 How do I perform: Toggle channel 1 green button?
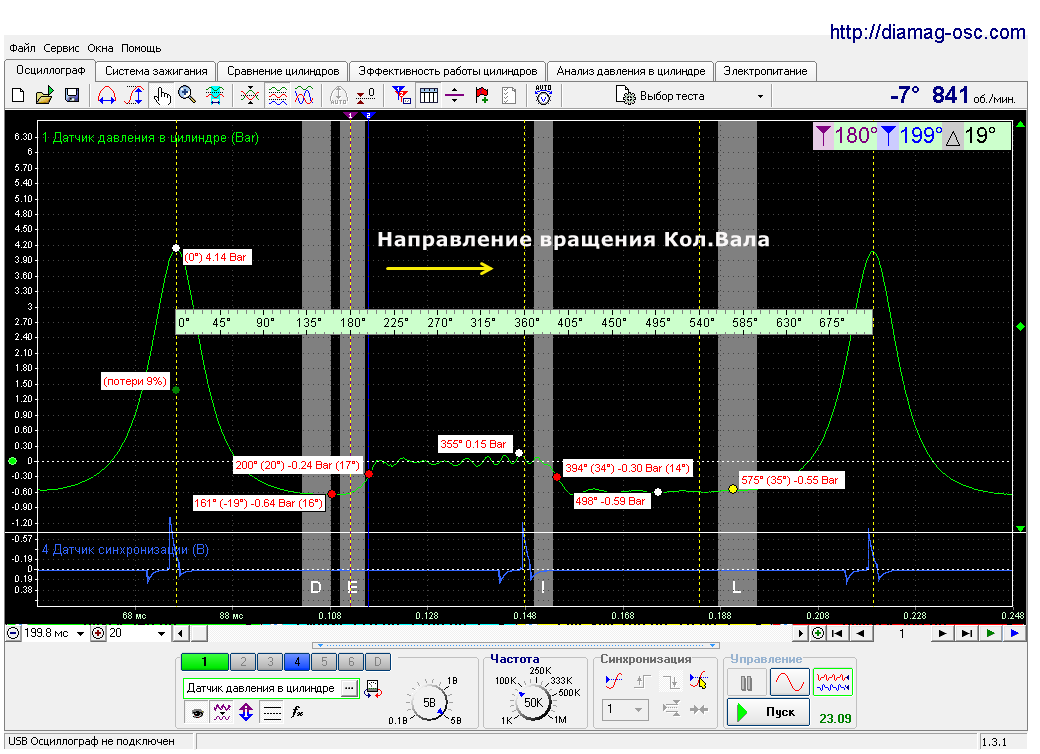[x=204, y=662]
